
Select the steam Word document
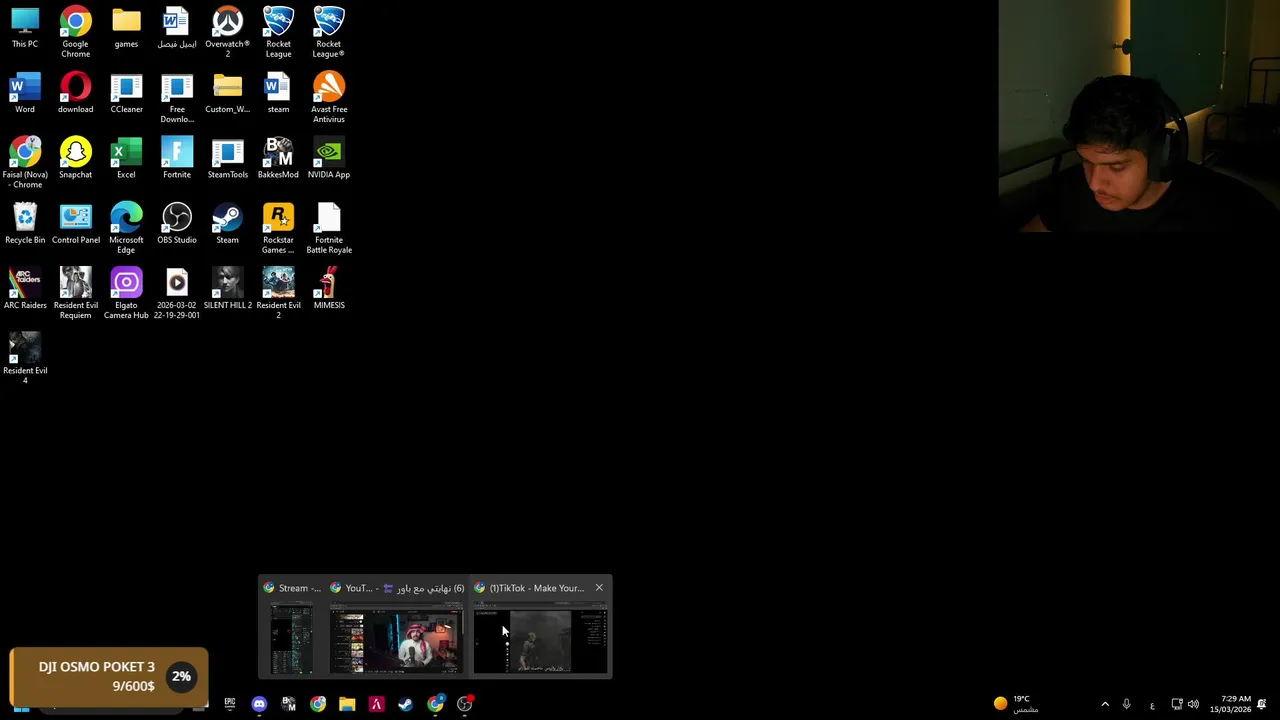click(x=278, y=94)
